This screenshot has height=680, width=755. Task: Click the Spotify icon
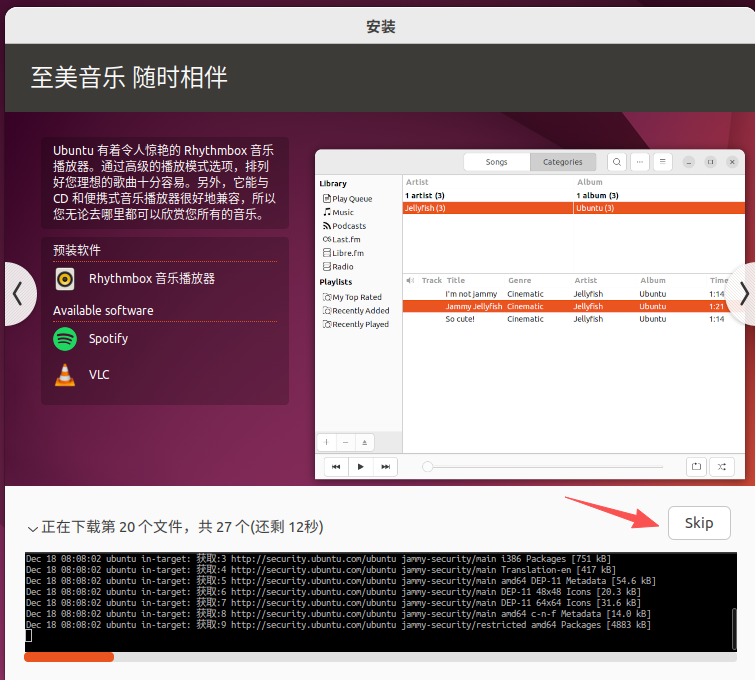(65, 339)
